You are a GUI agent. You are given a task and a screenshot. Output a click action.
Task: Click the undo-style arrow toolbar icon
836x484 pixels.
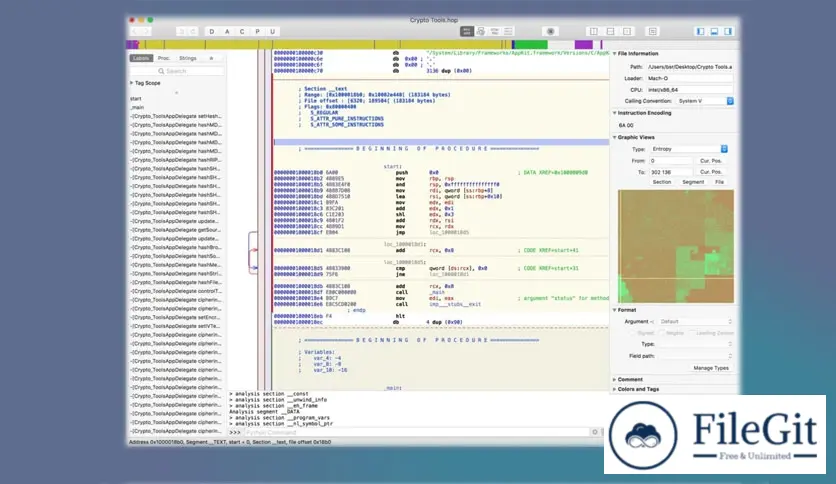(x=181, y=31)
